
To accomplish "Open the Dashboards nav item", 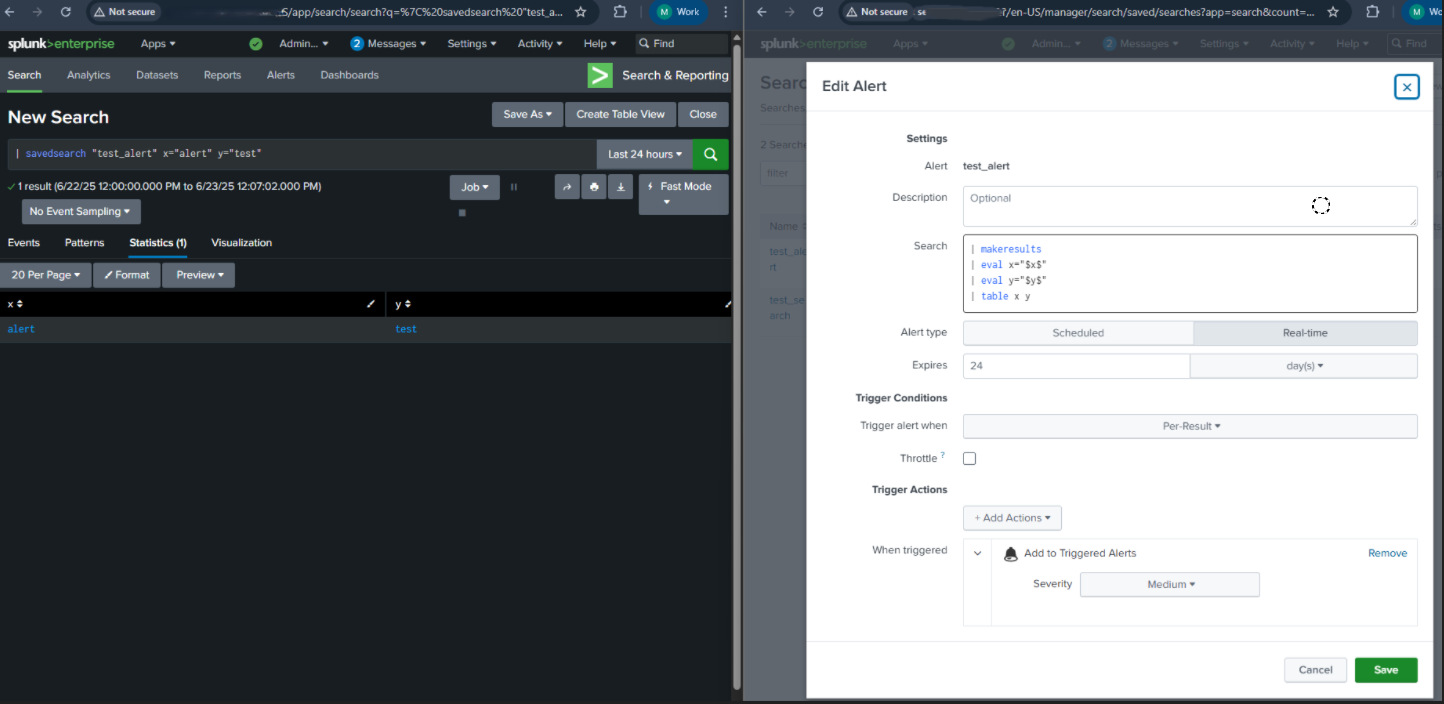I will (349, 75).
